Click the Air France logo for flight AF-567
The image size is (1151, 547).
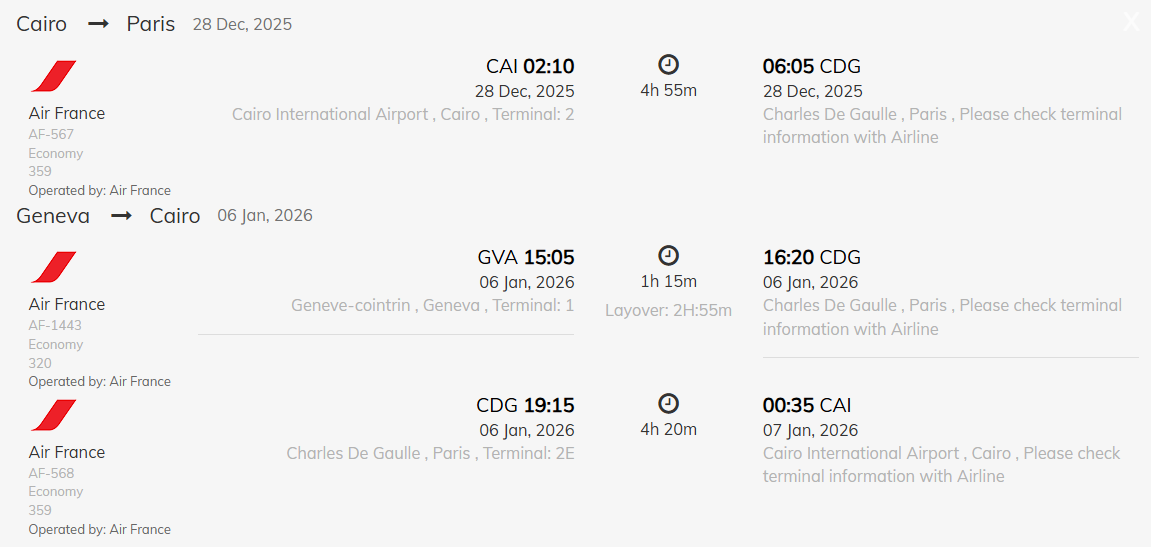tap(53, 77)
